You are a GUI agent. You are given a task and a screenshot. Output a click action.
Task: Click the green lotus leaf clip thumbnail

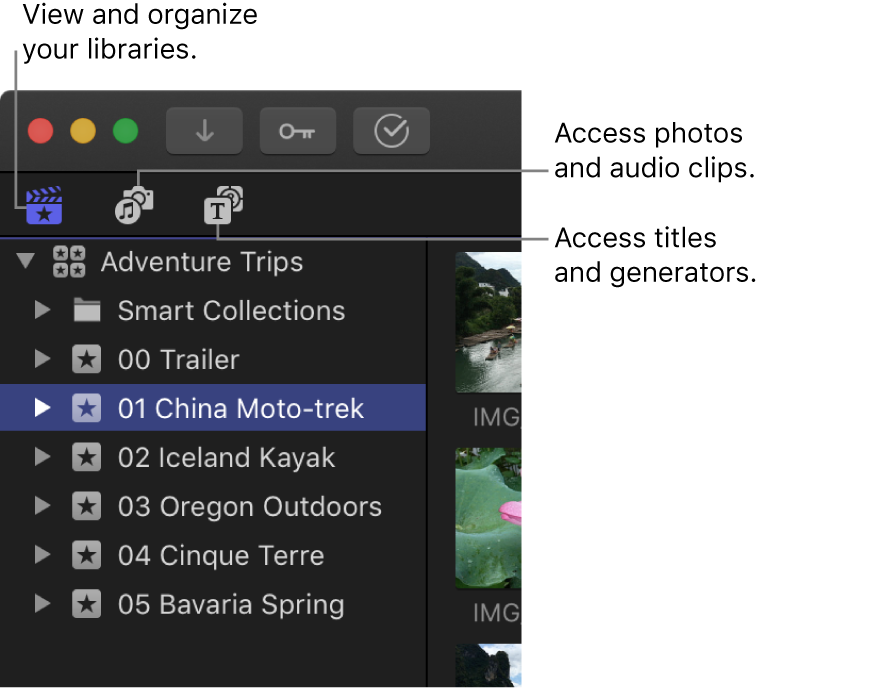[489, 516]
